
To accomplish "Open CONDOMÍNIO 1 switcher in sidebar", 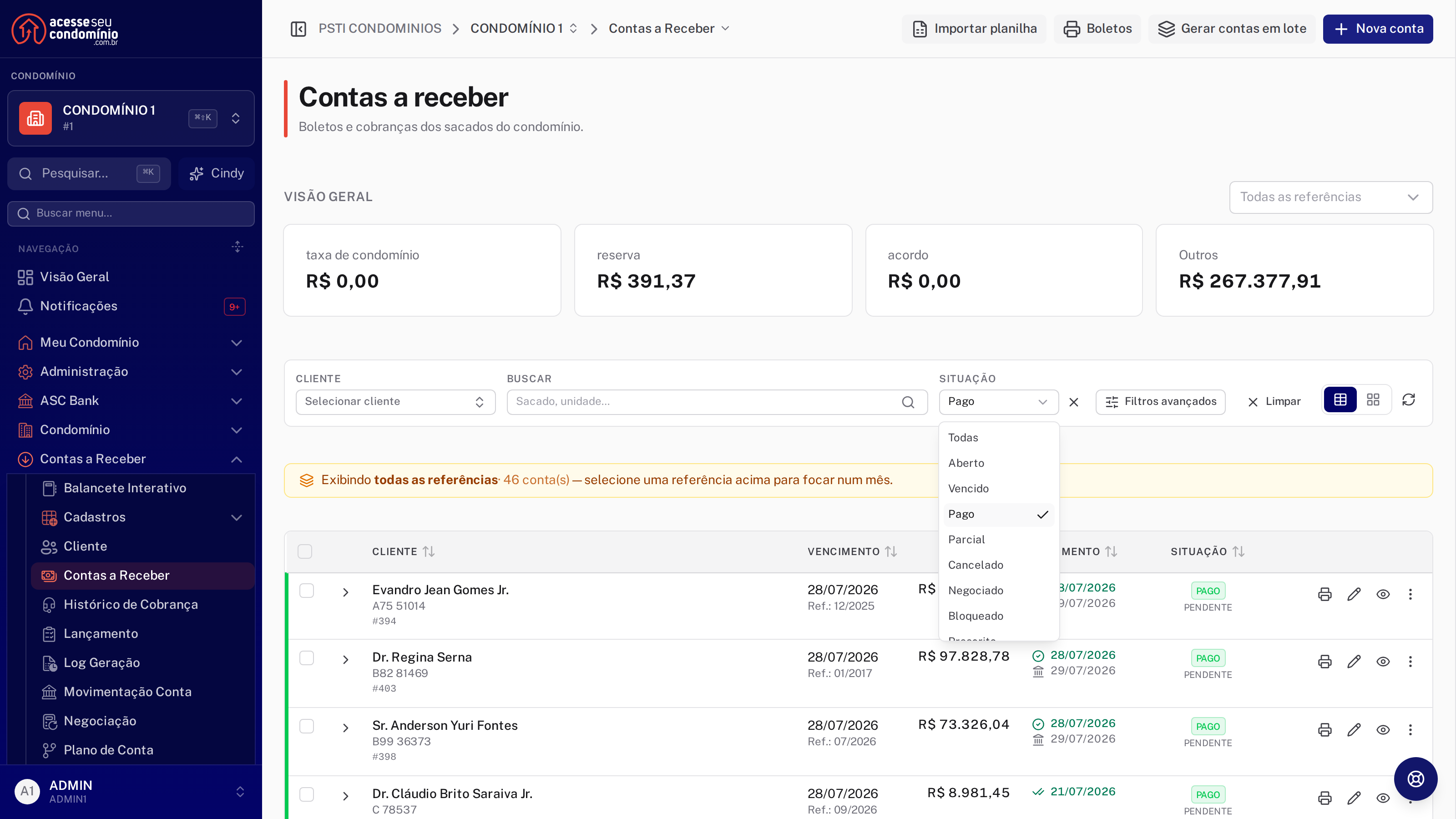I will tap(131, 118).
